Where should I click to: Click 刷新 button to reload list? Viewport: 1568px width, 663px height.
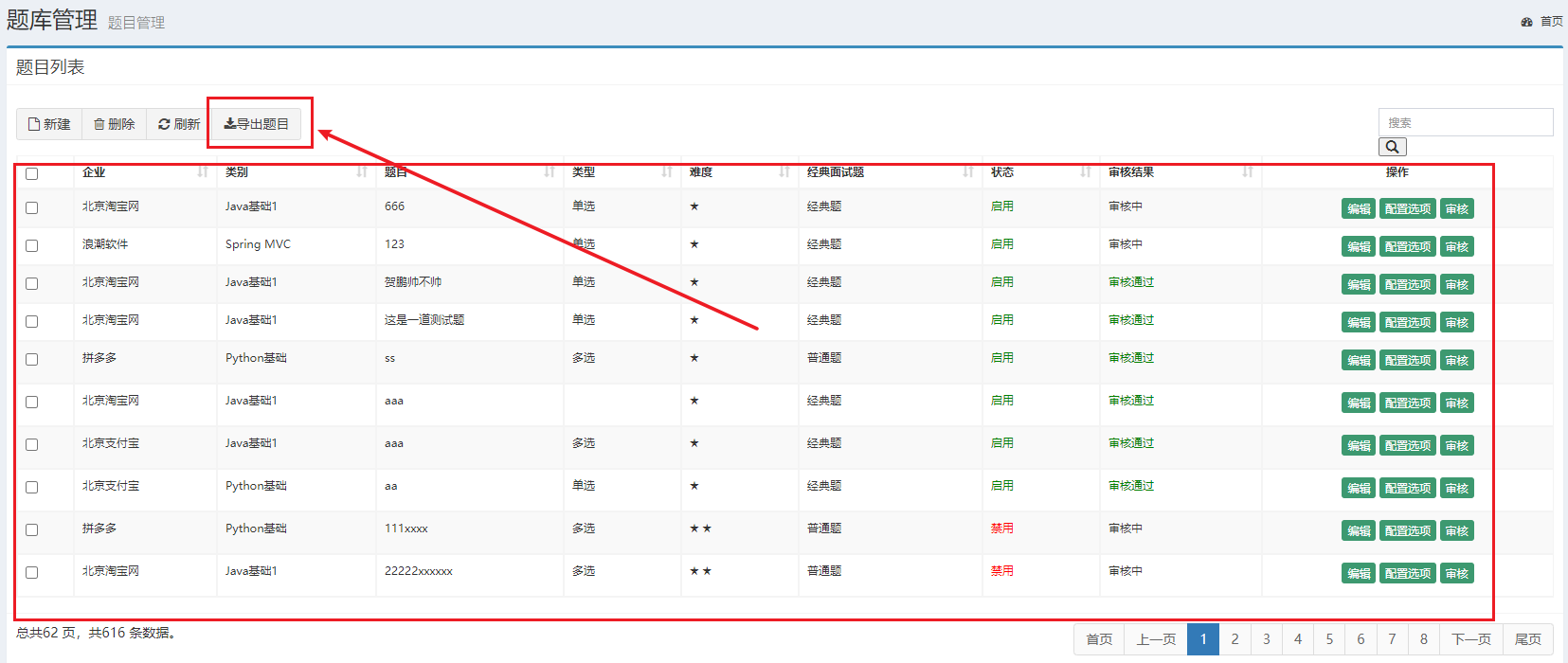tap(179, 124)
